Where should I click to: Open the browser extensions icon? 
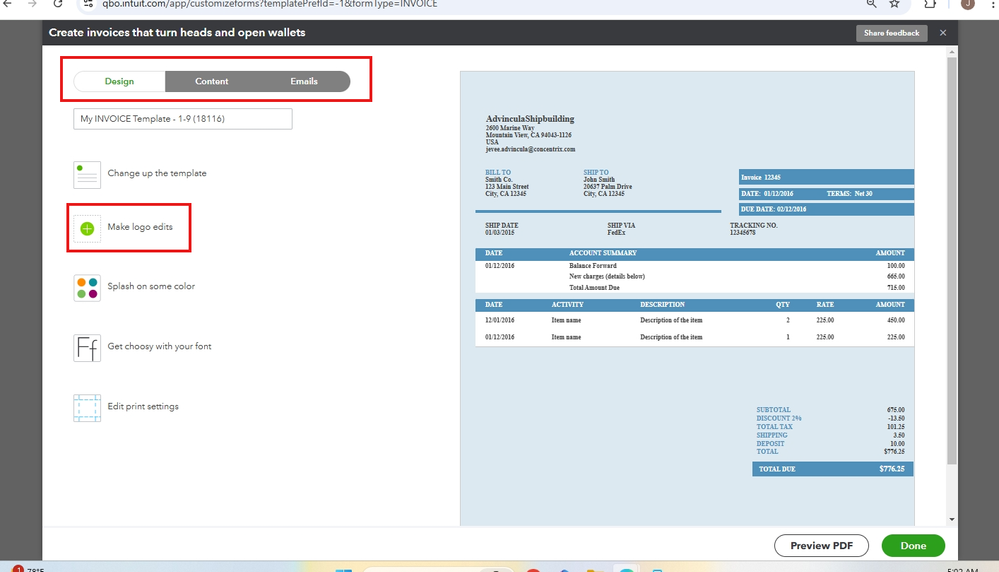[930, 4]
